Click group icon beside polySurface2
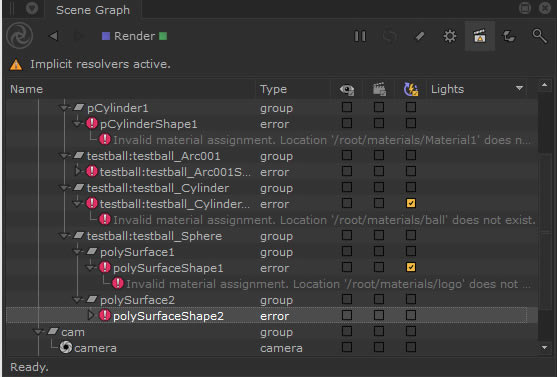Screen dimensions: 557x377 click(92, 299)
